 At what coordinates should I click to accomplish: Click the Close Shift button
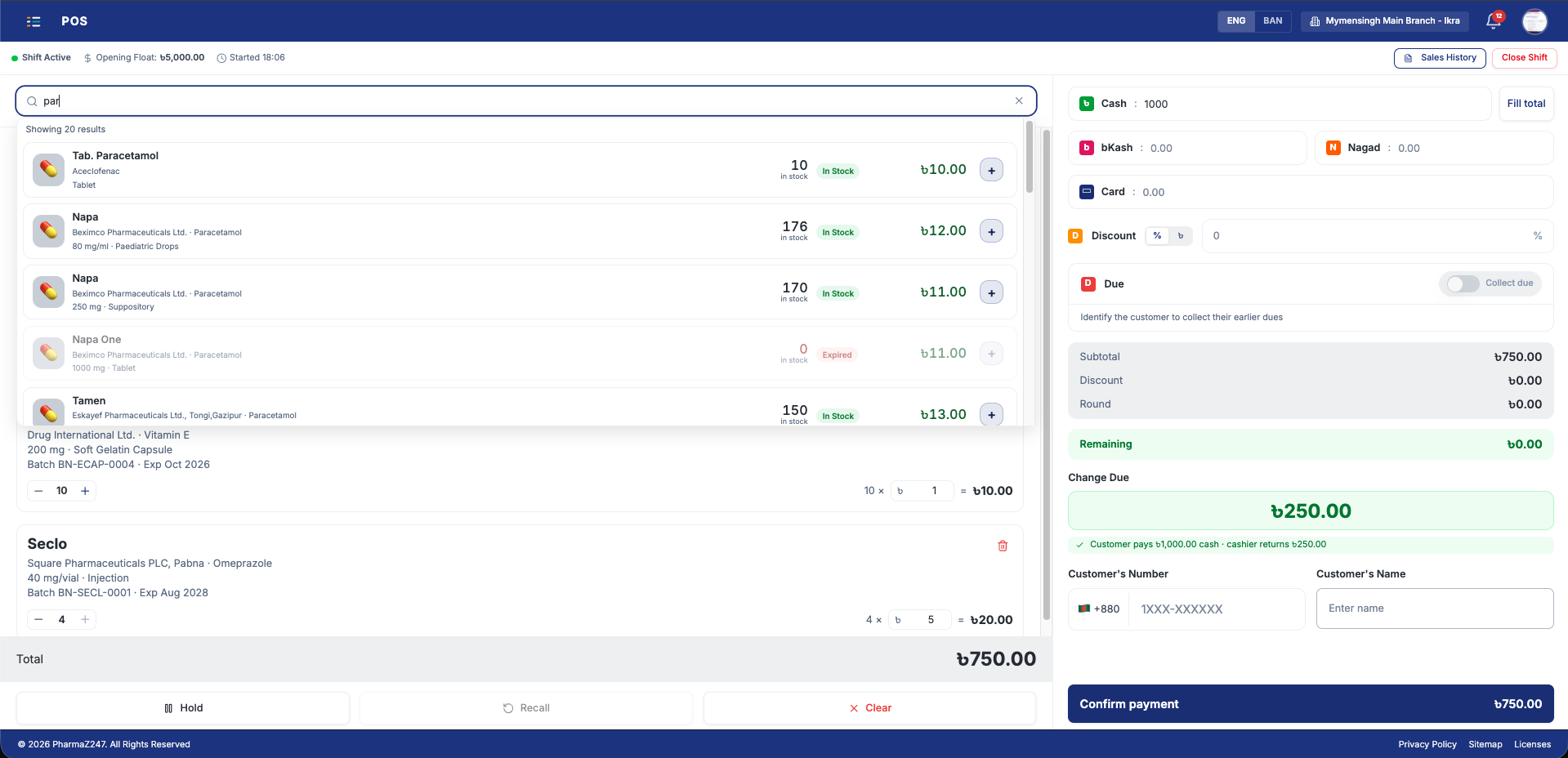point(1524,58)
